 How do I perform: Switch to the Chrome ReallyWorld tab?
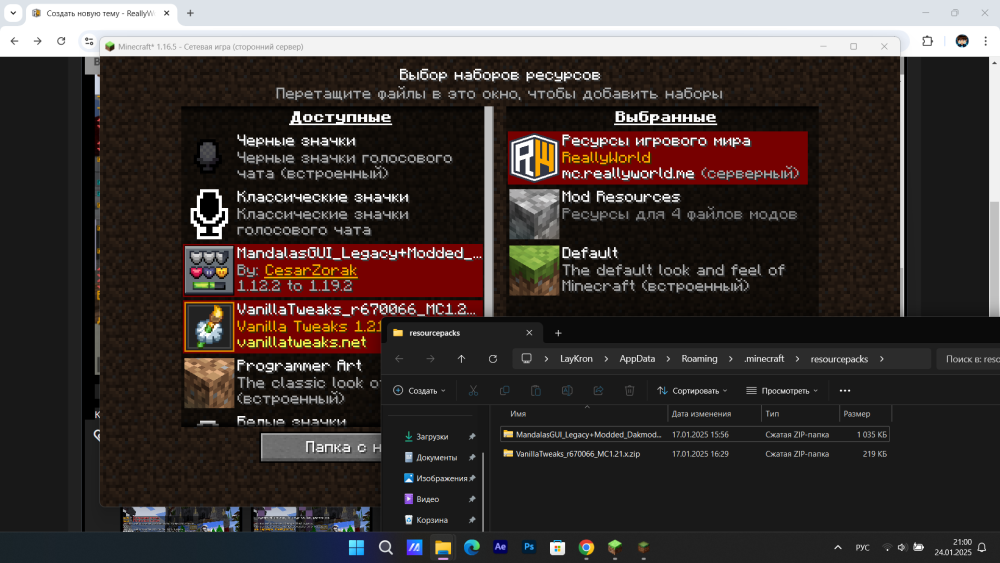pyautogui.click(x=102, y=13)
